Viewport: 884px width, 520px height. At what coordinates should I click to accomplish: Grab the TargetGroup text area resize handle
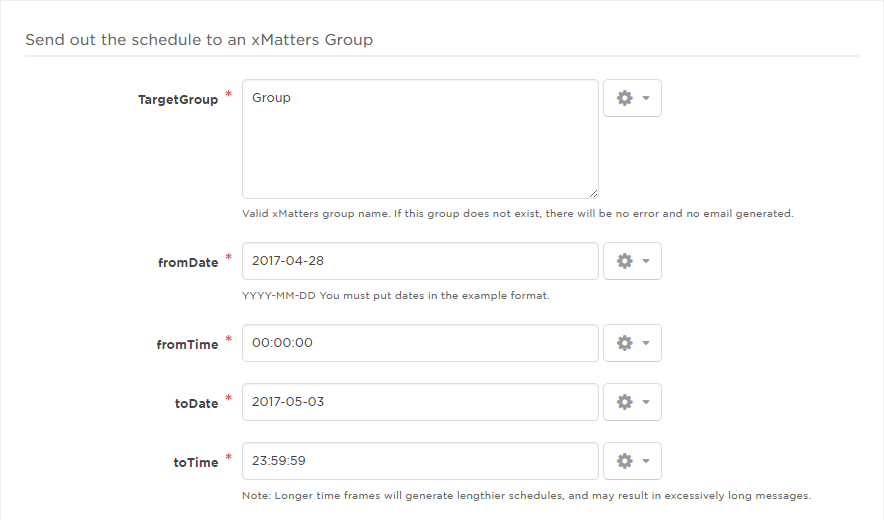tap(593, 193)
